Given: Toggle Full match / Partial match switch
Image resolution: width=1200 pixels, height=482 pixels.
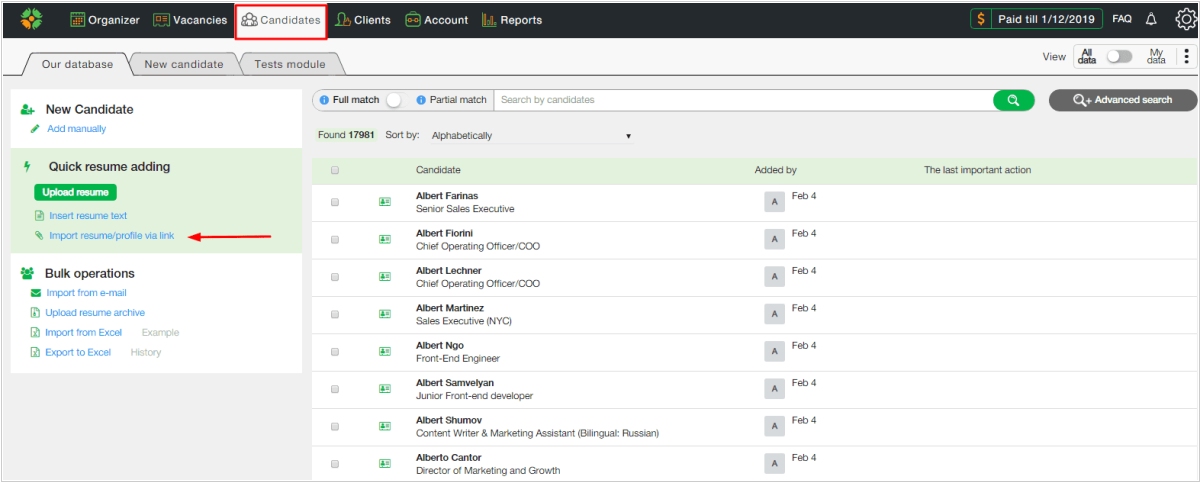Looking at the screenshot, I should point(395,100).
